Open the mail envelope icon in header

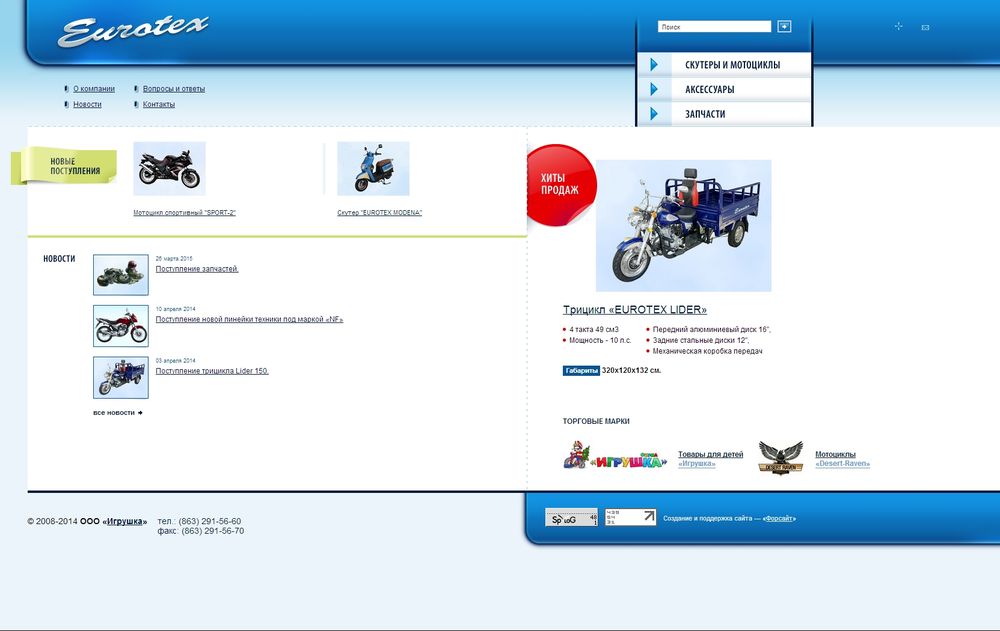pos(925,27)
